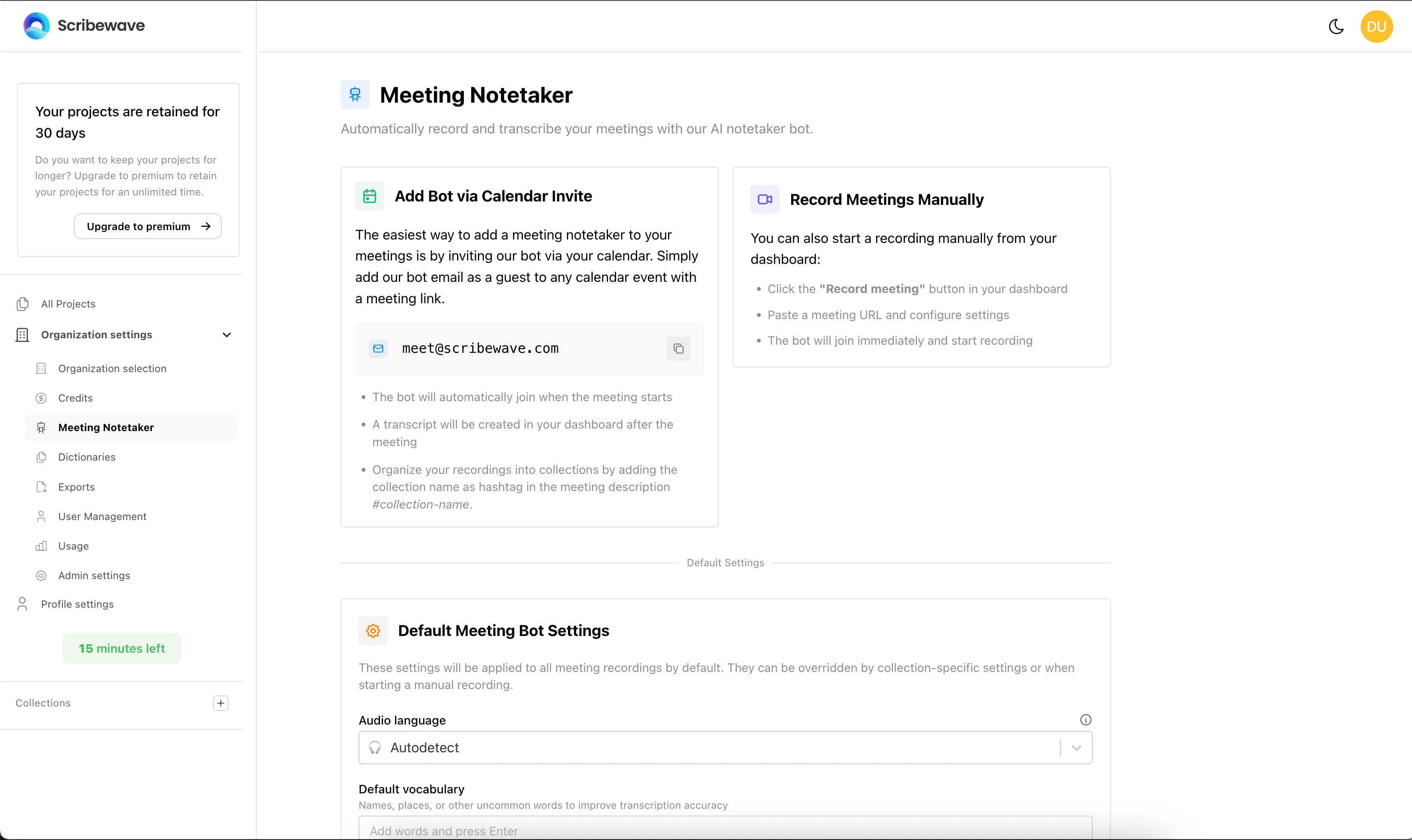
Task: Click the Upgrade to premium button
Action: click(x=147, y=226)
